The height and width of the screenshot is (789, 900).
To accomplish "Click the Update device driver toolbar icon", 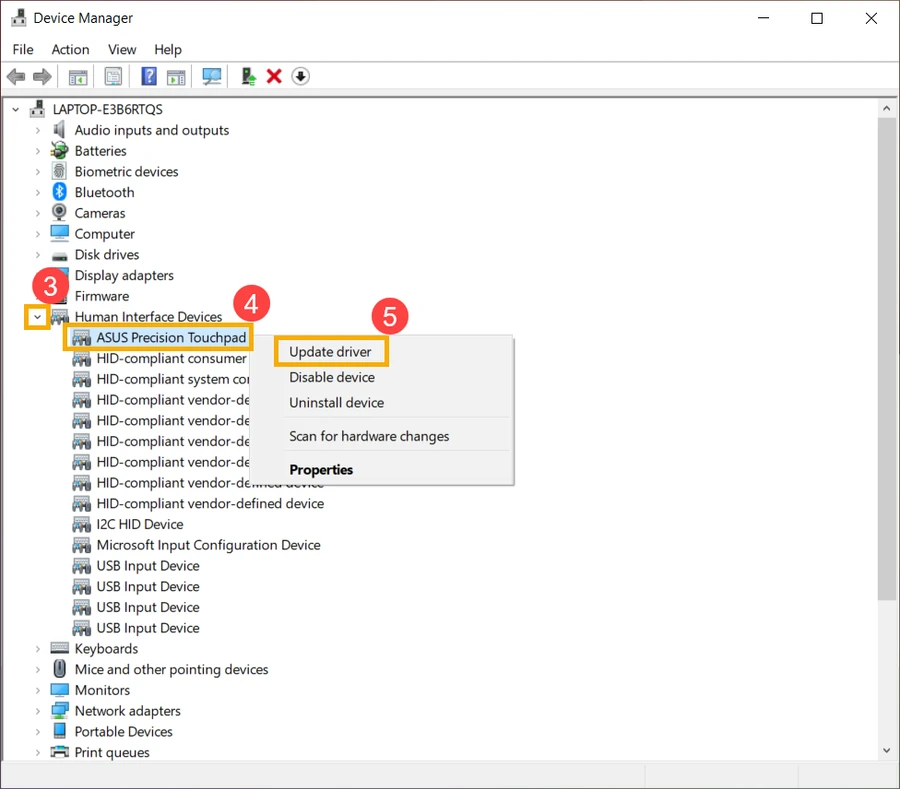I will pos(248,76).
